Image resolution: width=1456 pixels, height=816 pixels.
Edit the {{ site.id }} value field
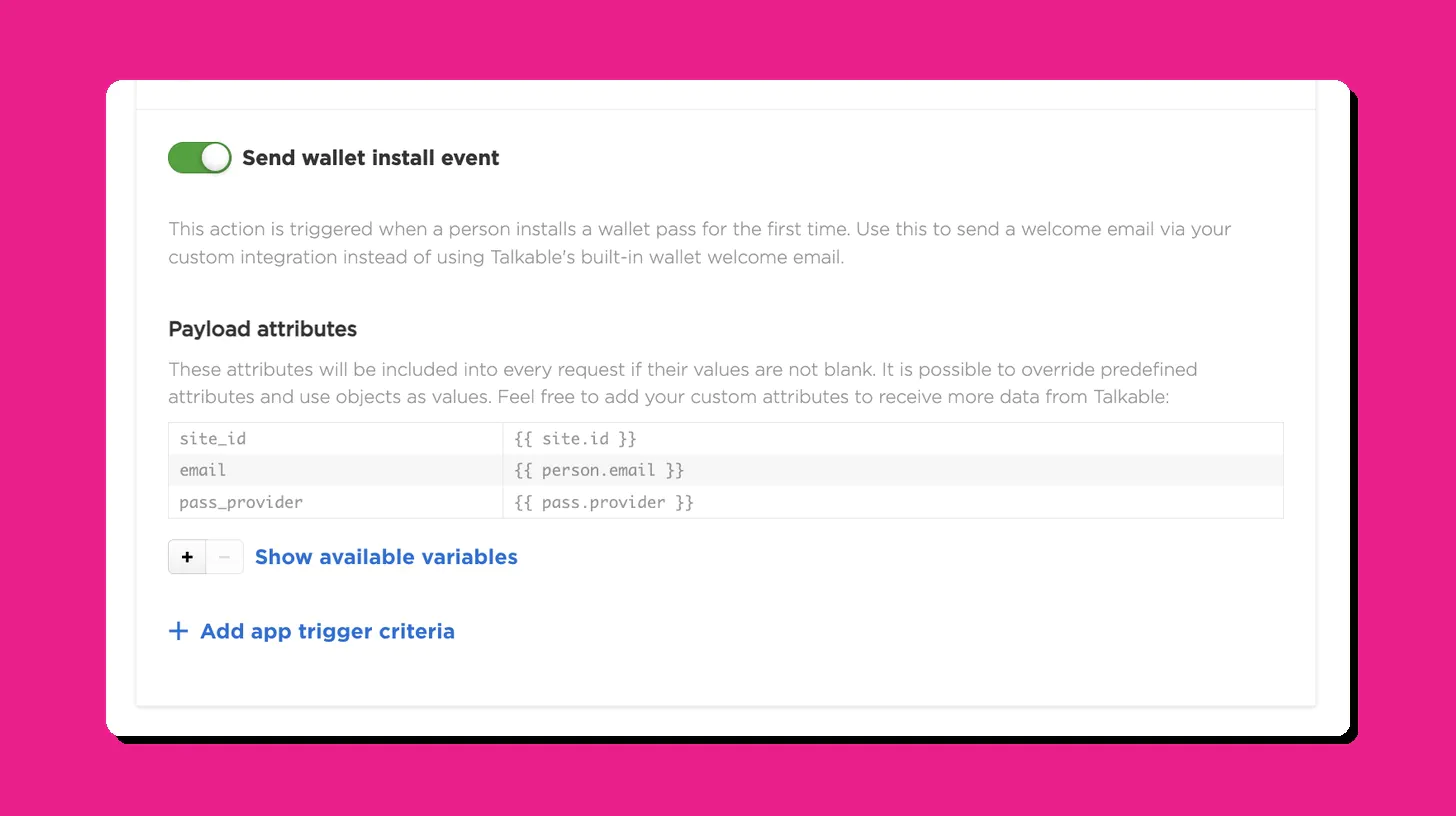pos(892,439)
